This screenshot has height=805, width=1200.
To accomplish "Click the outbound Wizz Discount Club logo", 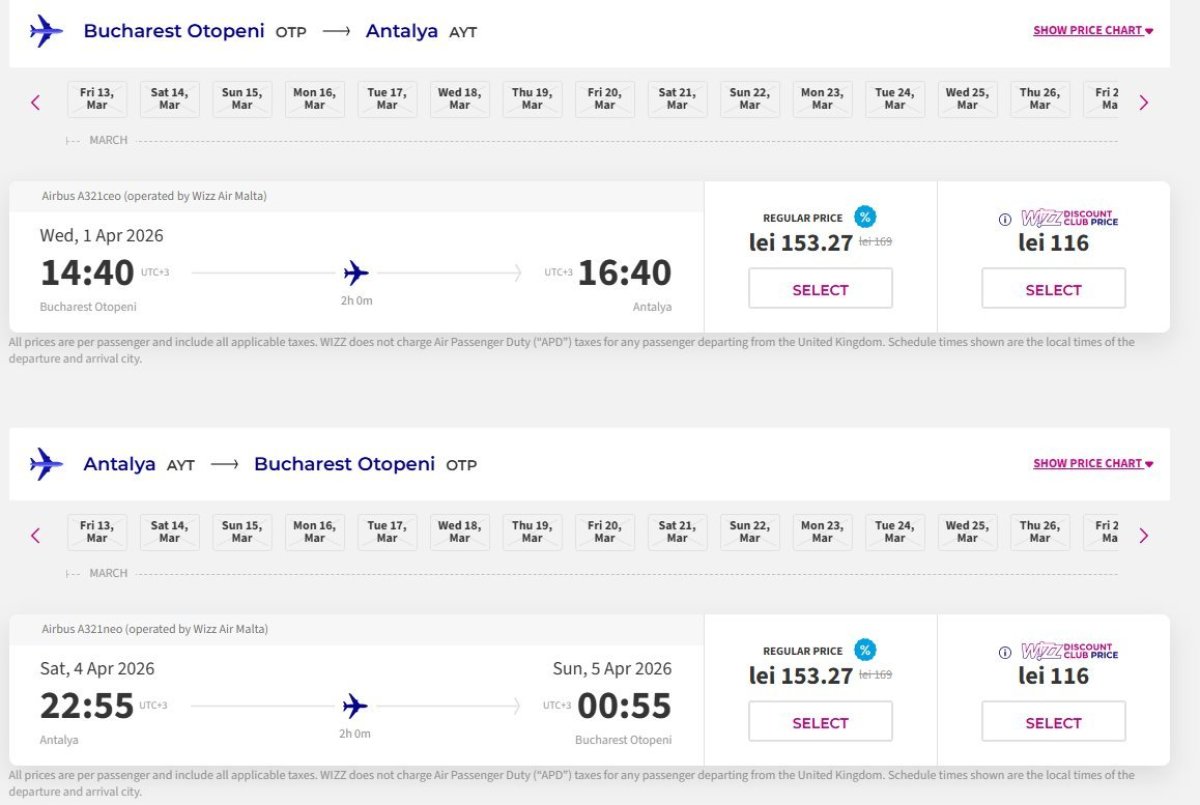I will pos(1068,218).
